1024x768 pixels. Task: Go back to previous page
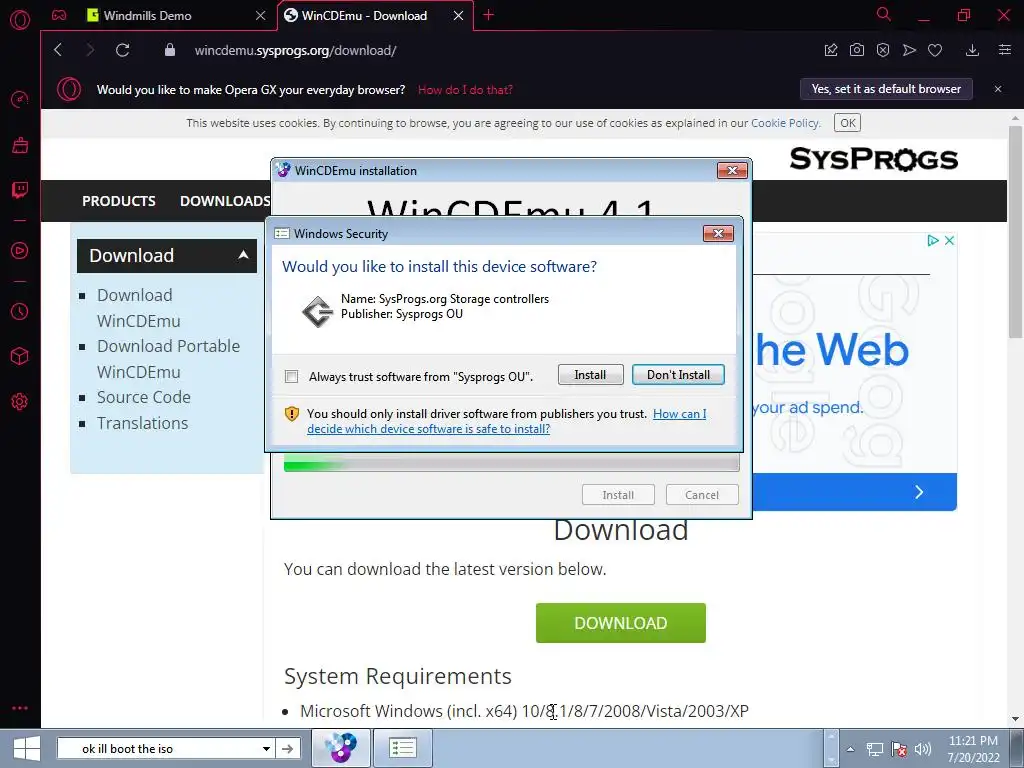click(58, 50)
